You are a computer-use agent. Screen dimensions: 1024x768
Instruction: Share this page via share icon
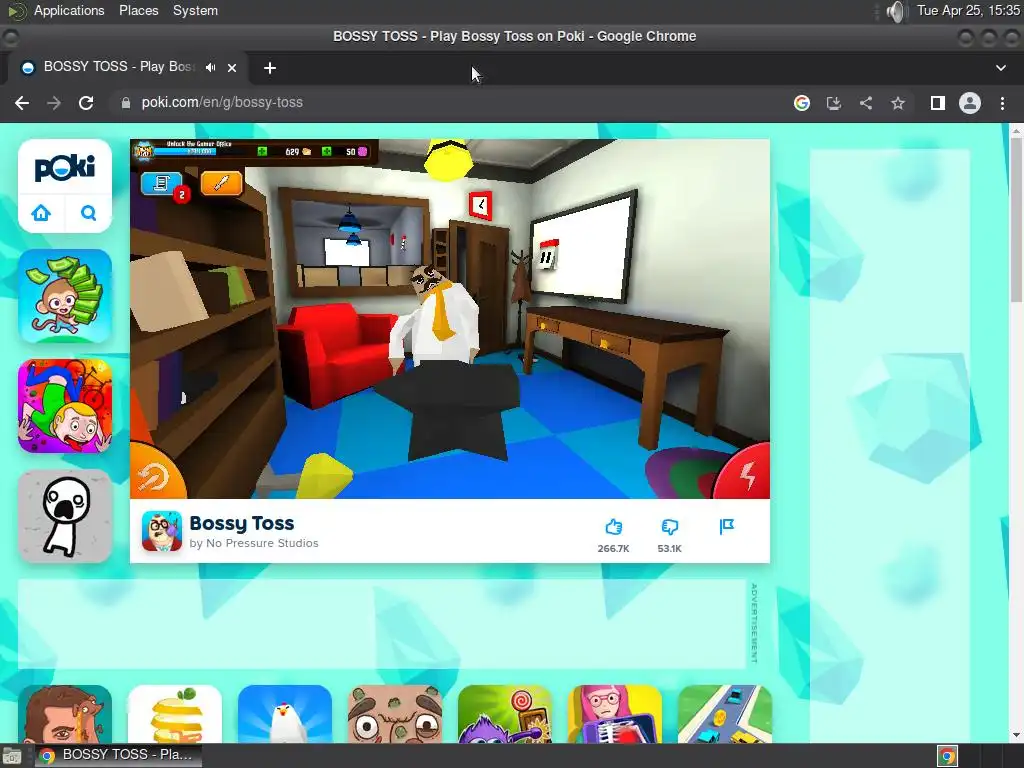click(866, 103)
